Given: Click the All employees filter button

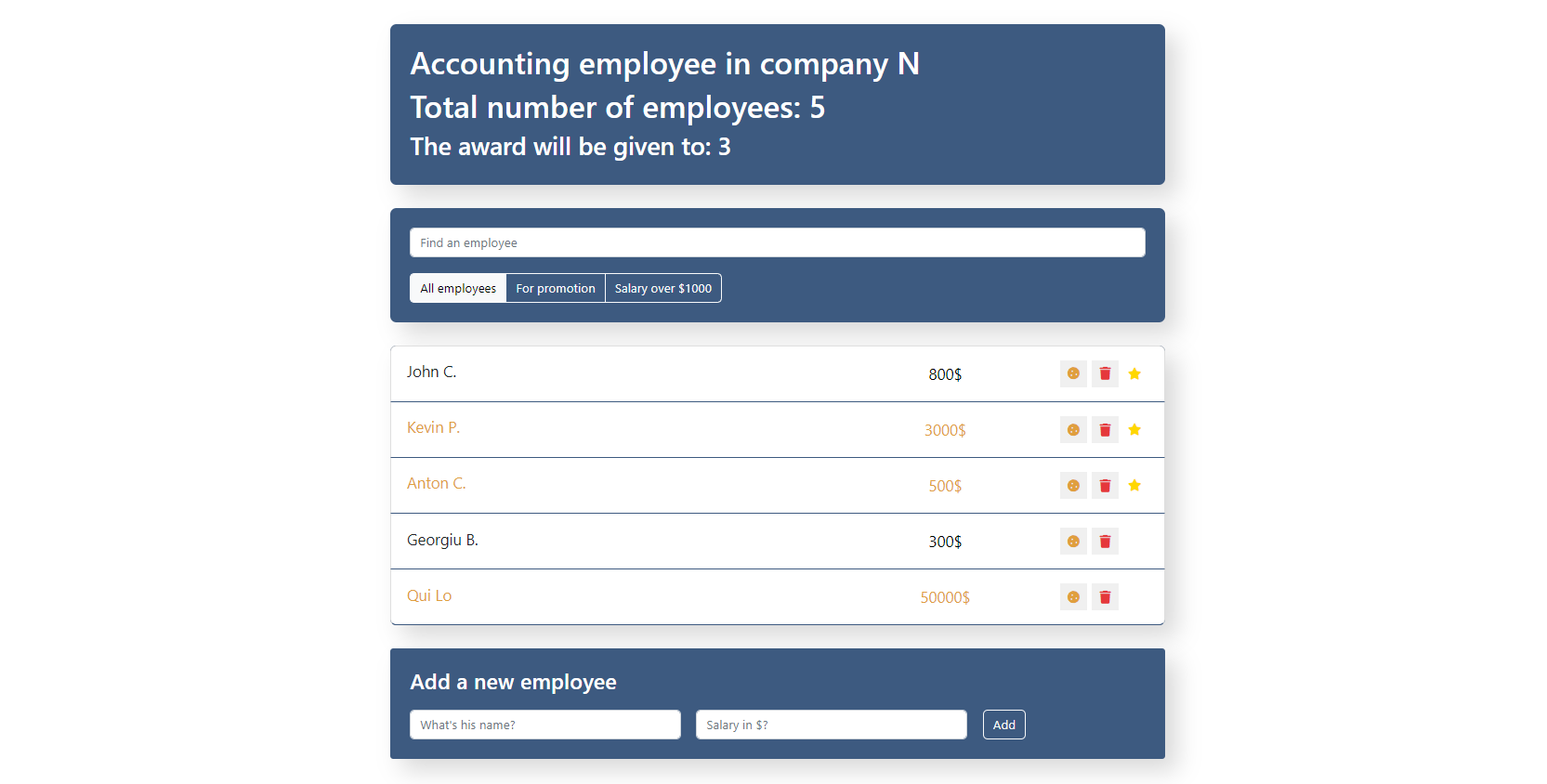Looking at the screenshot, I should click(458, 288).
